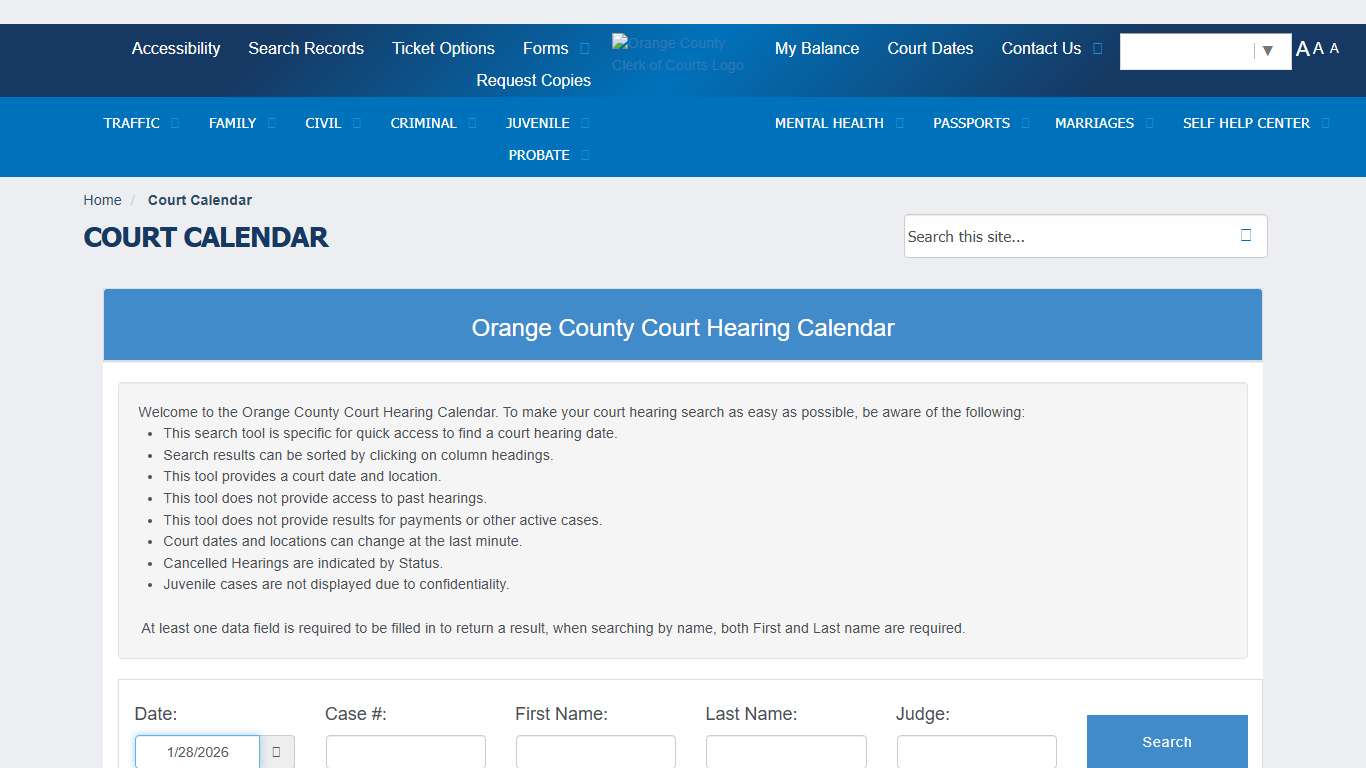Screen dimensions: 1366x768
Task: Expand the Traffic menu arrow
Action: (175, 123)
